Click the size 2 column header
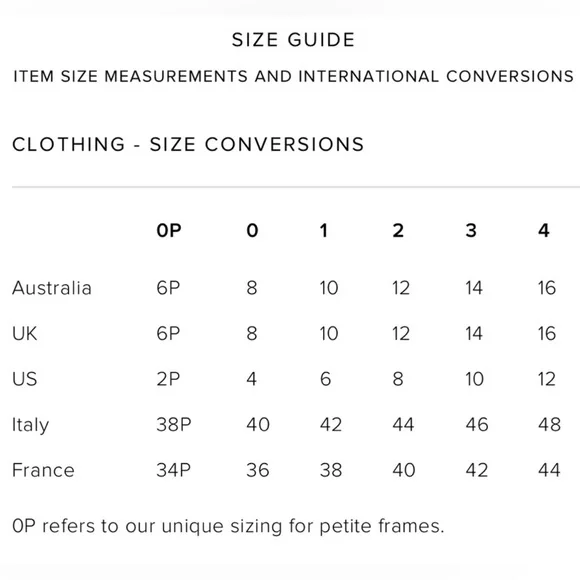Viewport: 580px width, 580px height. coord(398,230)
